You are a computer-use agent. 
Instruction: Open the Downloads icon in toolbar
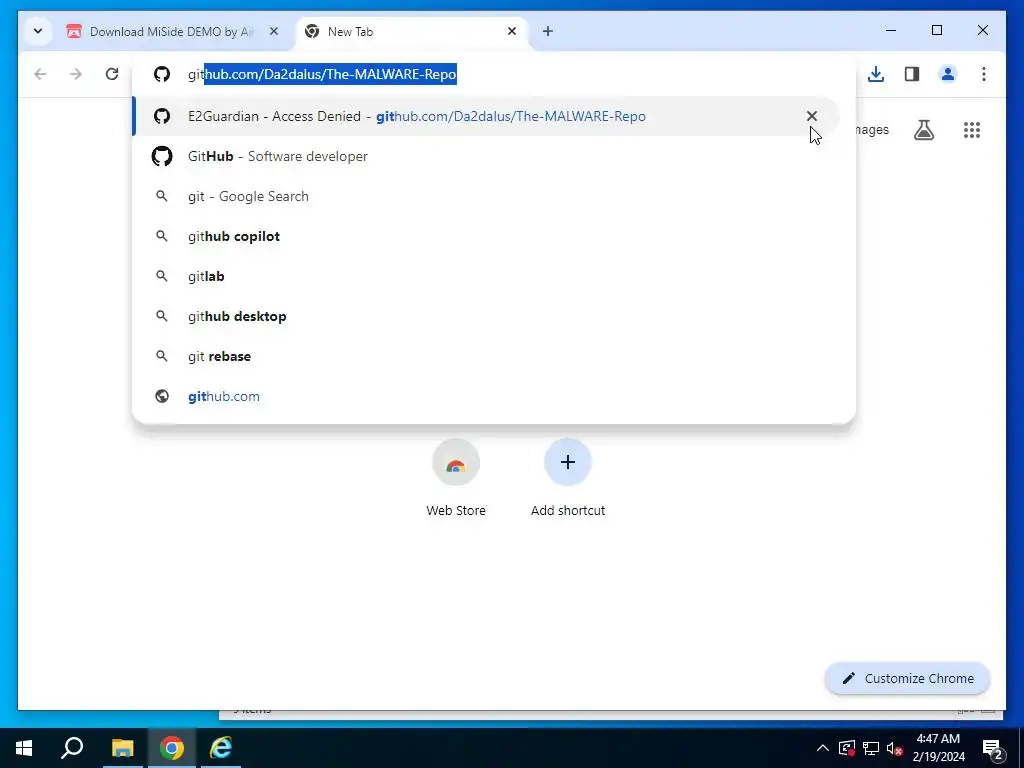[x=876, y=74]
